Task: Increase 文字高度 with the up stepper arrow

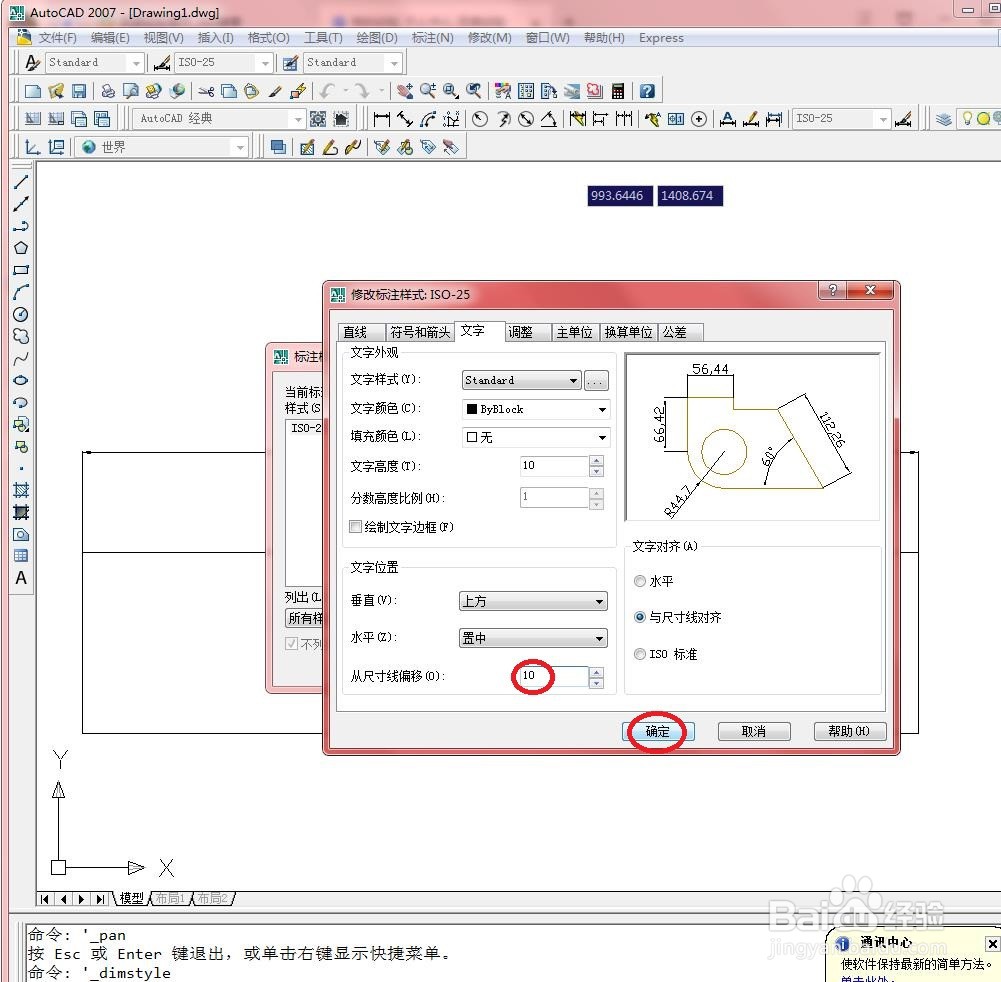Action: 597,461
